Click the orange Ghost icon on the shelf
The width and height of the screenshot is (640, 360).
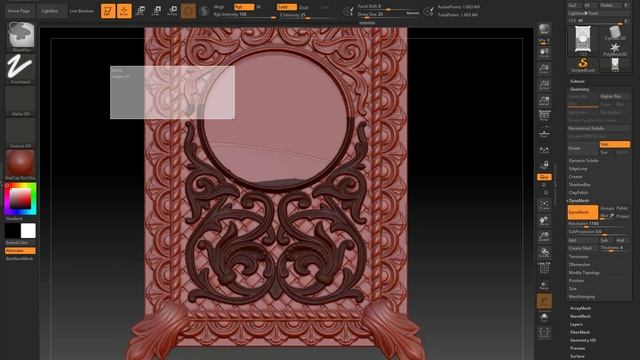[544, 301]
